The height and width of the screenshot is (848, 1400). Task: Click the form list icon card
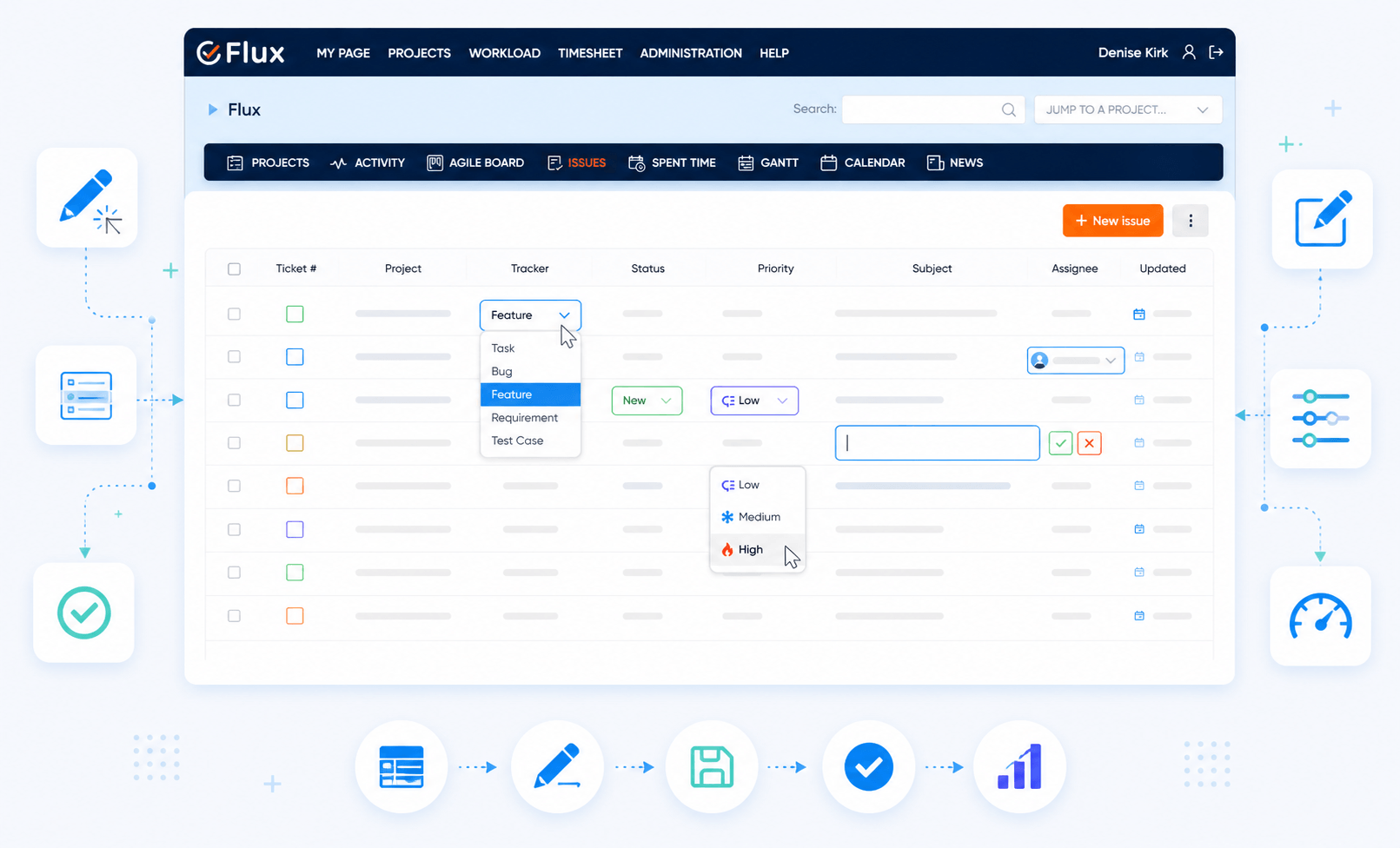coord(86,395)
